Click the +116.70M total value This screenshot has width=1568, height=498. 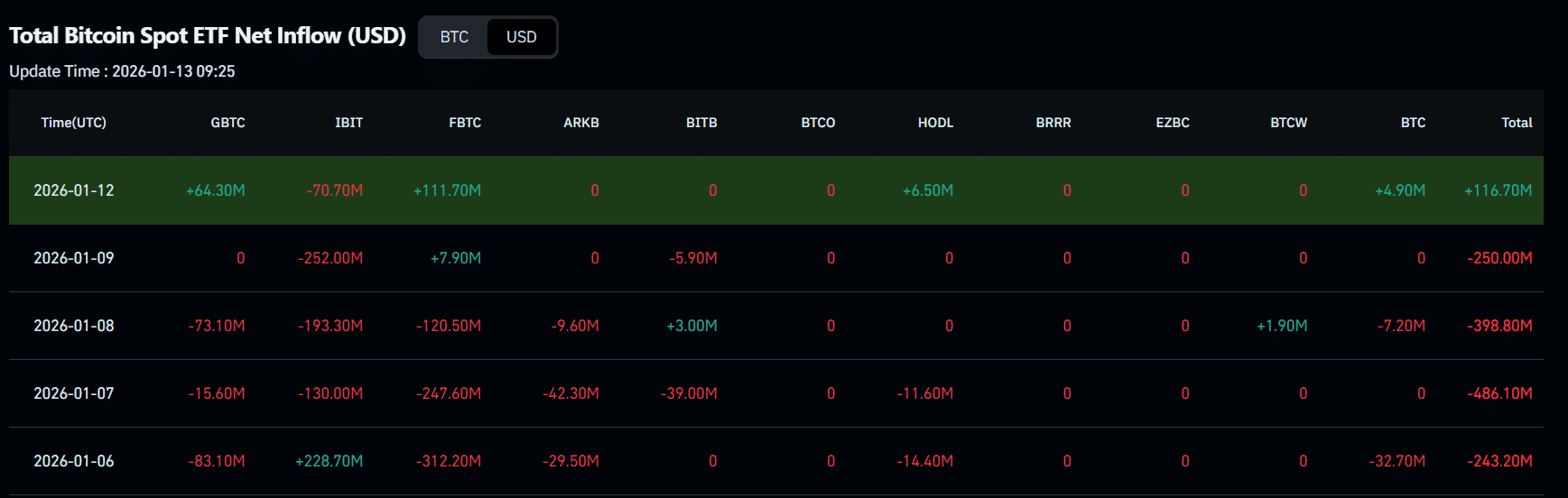1498,190
